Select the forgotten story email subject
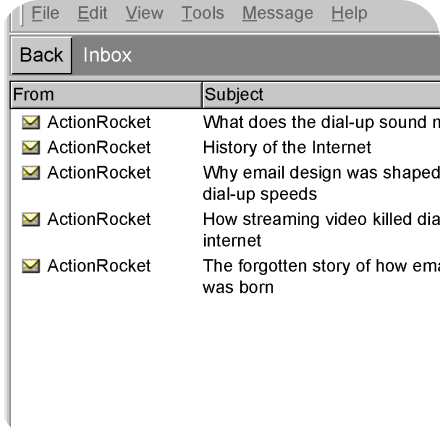Screen dimensions: 440x440 (321, 276)
